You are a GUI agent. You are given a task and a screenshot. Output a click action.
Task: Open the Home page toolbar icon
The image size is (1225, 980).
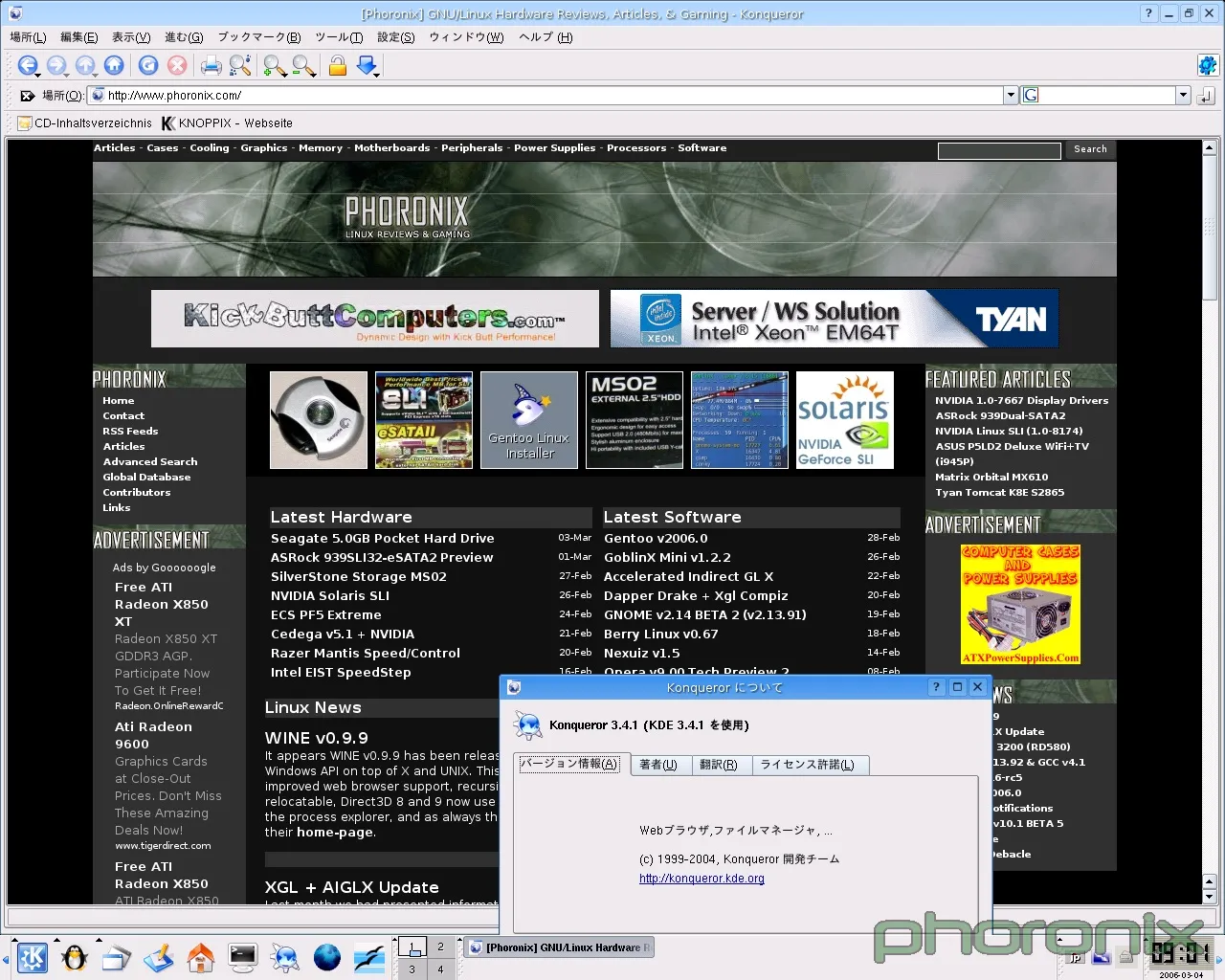(114, 65)
